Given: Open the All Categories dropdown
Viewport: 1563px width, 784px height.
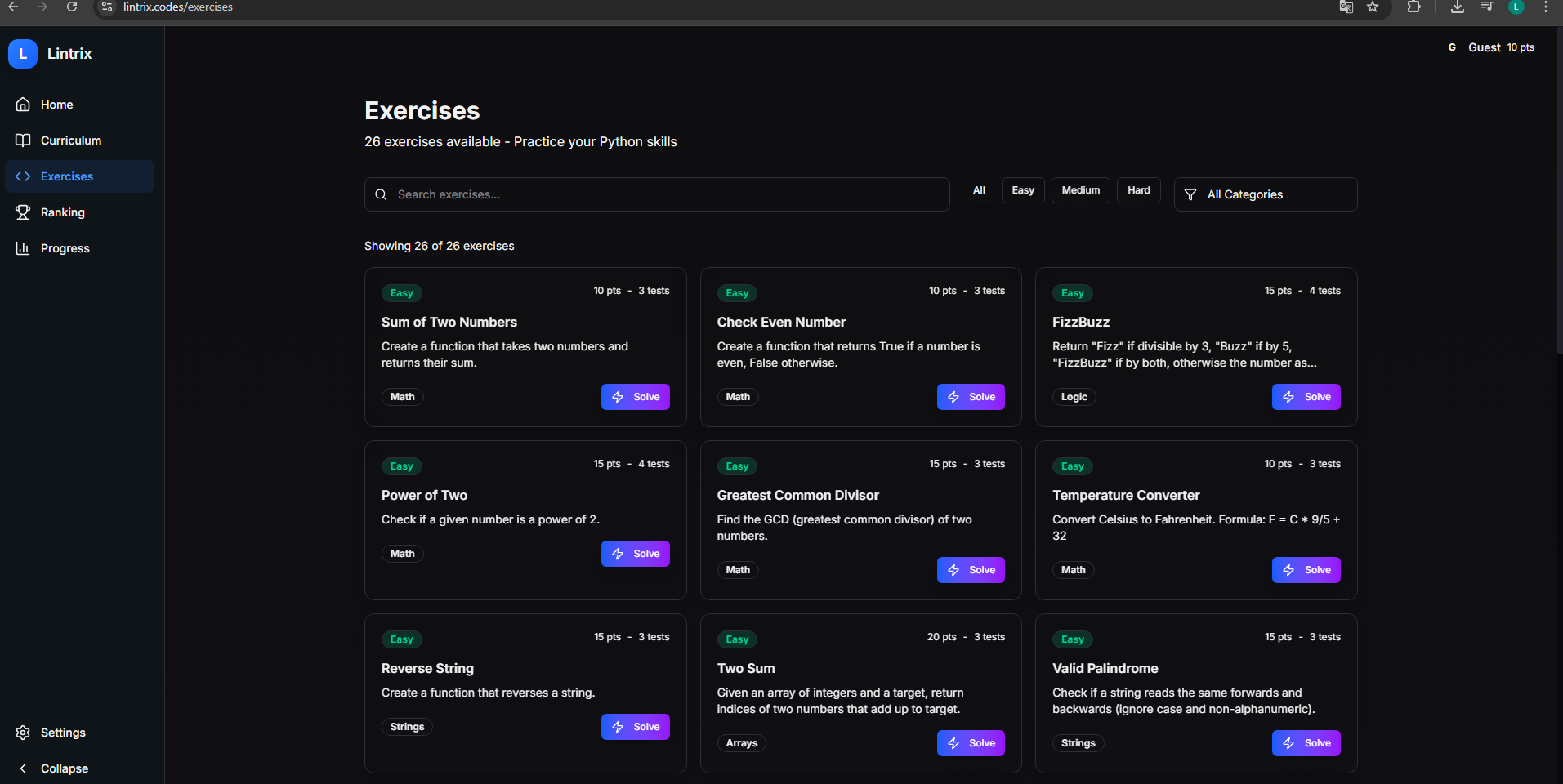Looking at the screenshot, I should coord(1265,194).
